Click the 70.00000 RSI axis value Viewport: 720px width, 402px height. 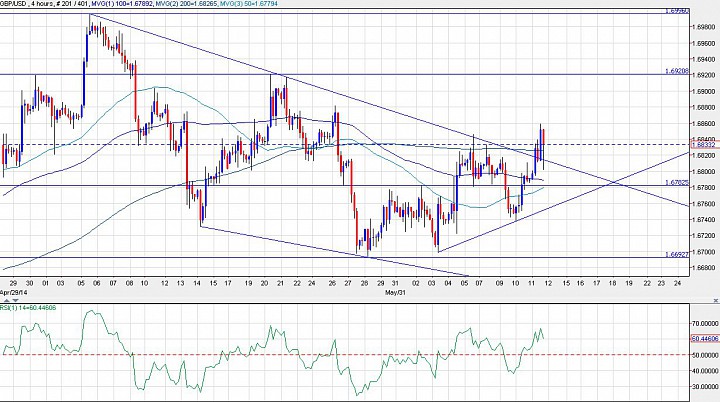(705, 323)
